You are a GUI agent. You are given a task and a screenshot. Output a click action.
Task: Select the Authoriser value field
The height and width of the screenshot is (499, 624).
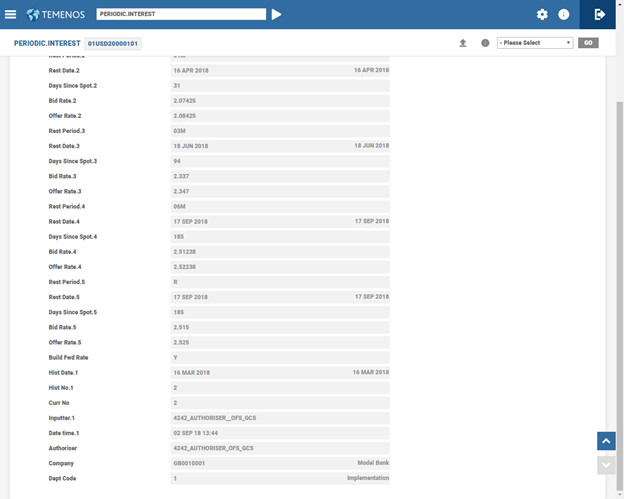click(280, 448)
